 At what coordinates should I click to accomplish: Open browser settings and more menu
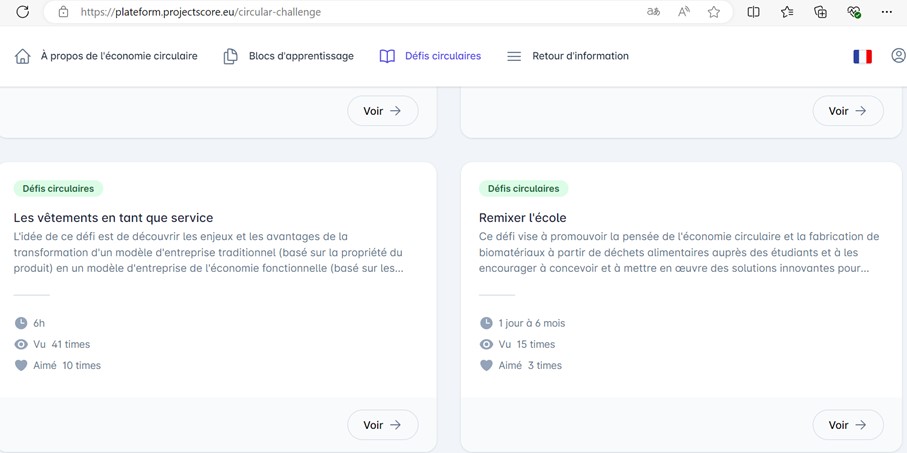pos(886,12)
